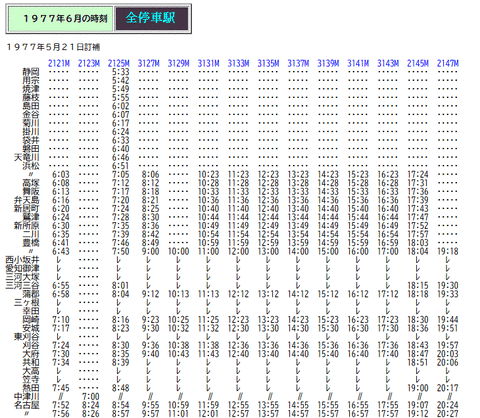
Task: Open train 2145M link
Action: [x=418, y=63]
